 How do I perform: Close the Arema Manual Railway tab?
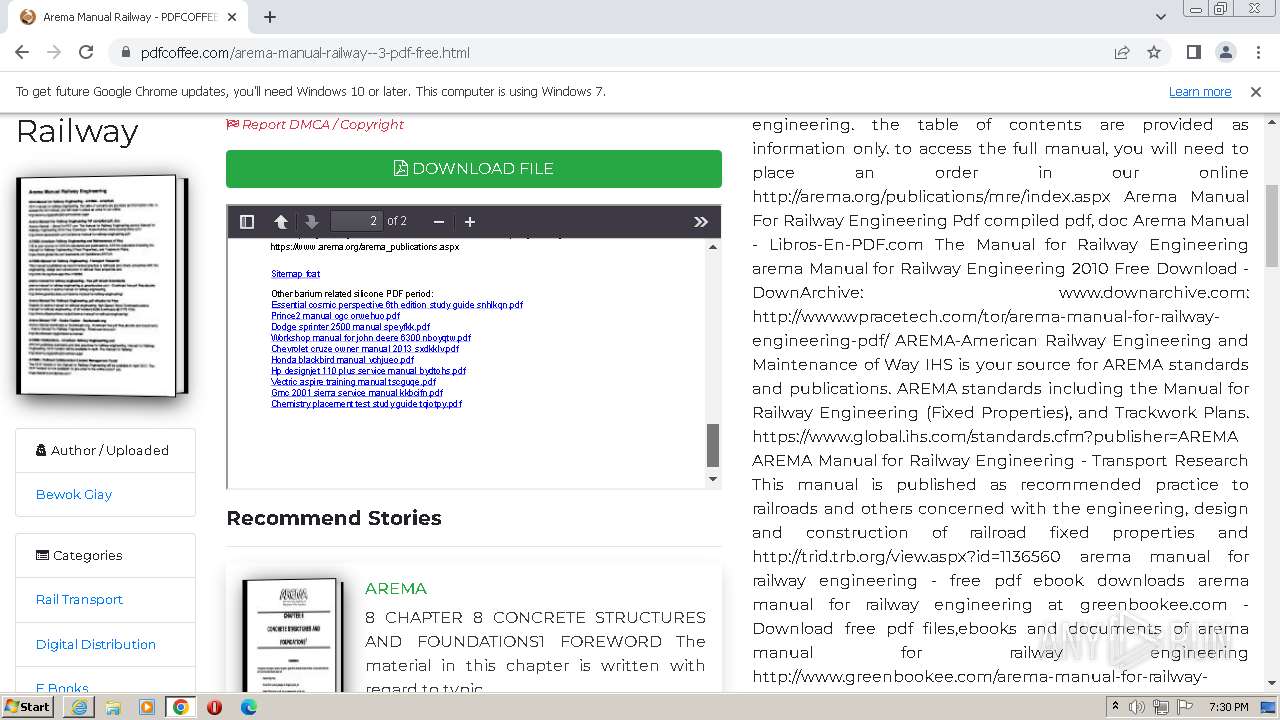tap(233, 17)
